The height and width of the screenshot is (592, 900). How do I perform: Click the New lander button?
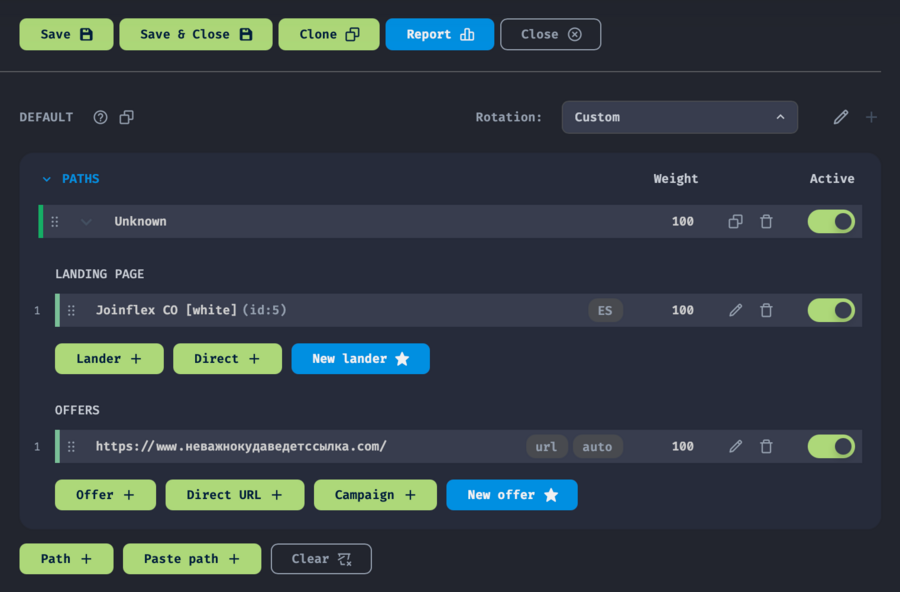[360, 359]
